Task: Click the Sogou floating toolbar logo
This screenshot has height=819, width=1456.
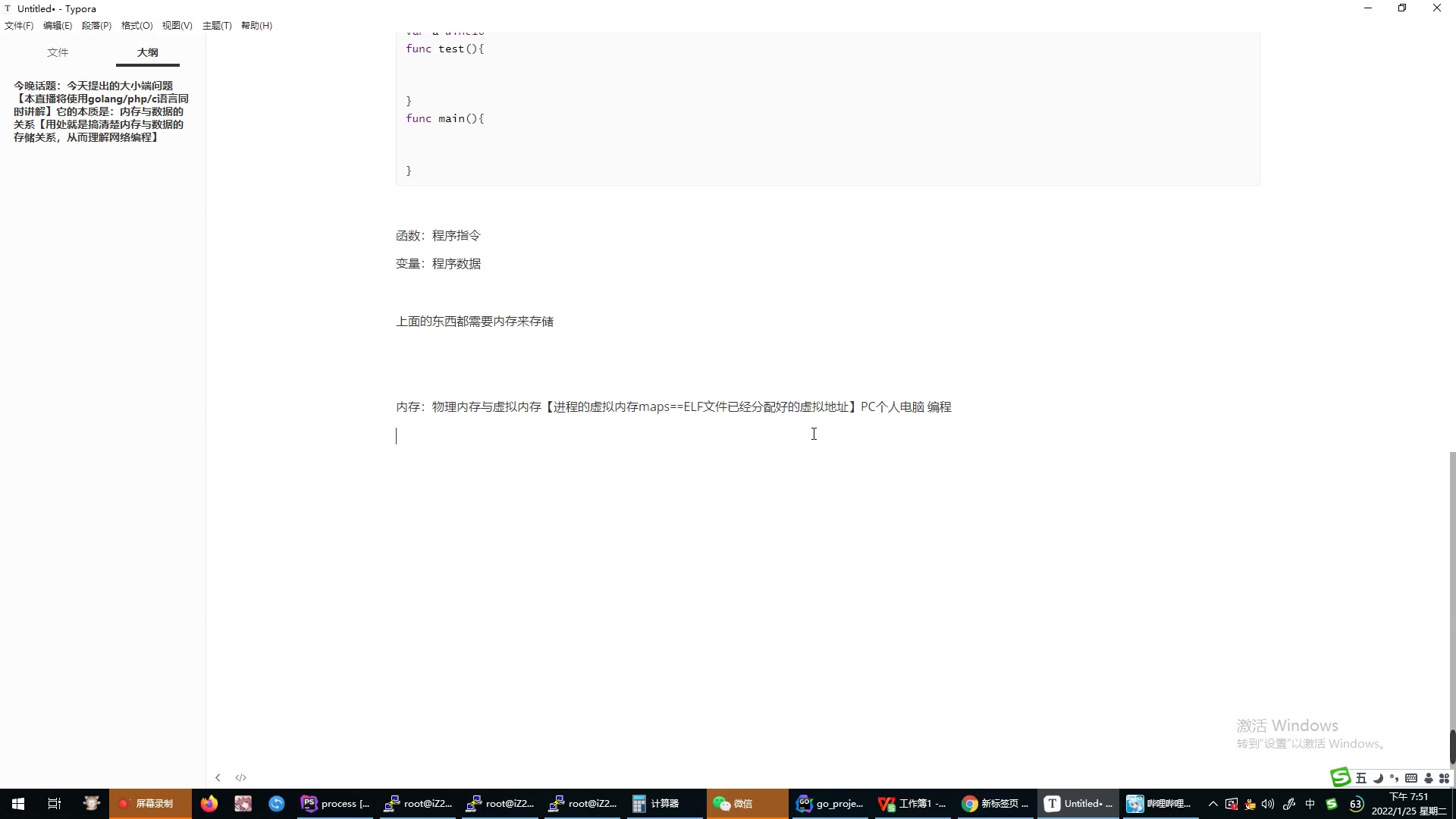Action: coord(1341,777)
